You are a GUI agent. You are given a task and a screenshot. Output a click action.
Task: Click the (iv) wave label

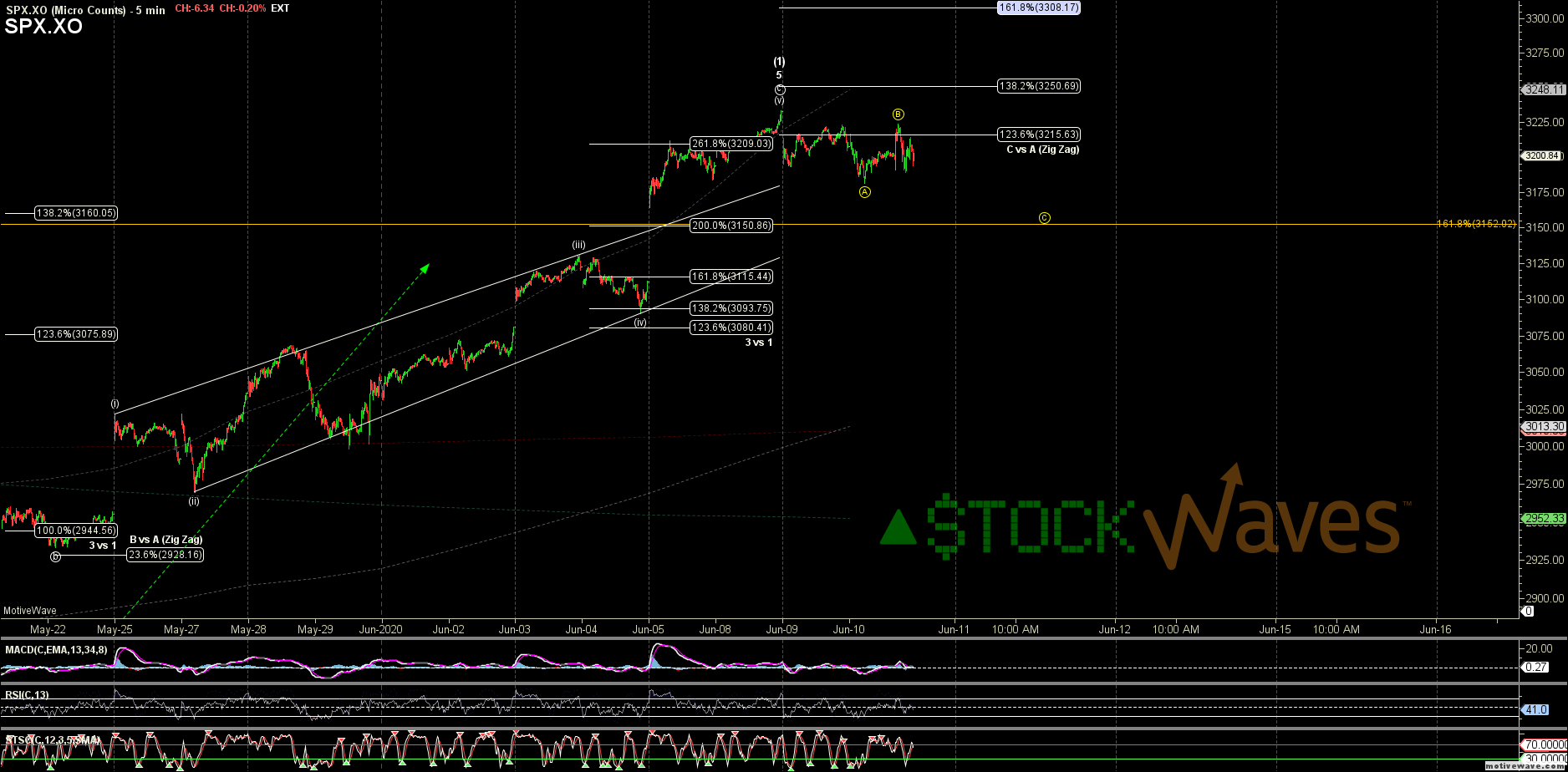tap(640, 322)
